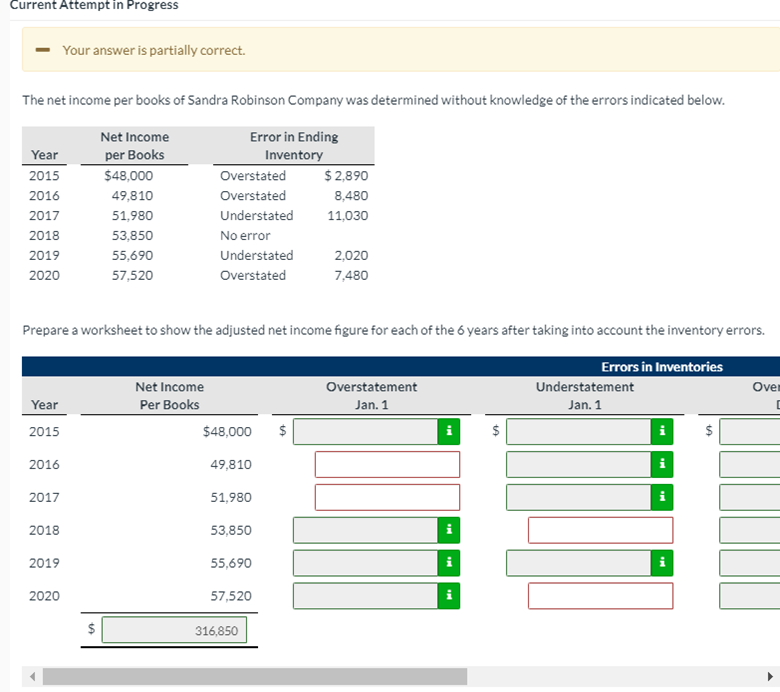Click the 53,850 value in the worksheet
Screen dimensions: 780x692
coord(231,530)
